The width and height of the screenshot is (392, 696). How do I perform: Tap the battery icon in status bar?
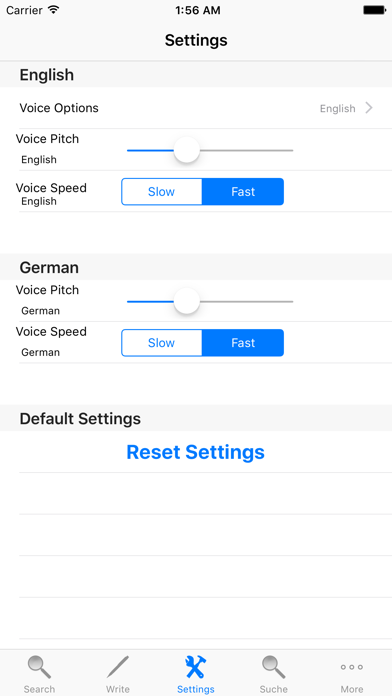(x=374, y=10)
